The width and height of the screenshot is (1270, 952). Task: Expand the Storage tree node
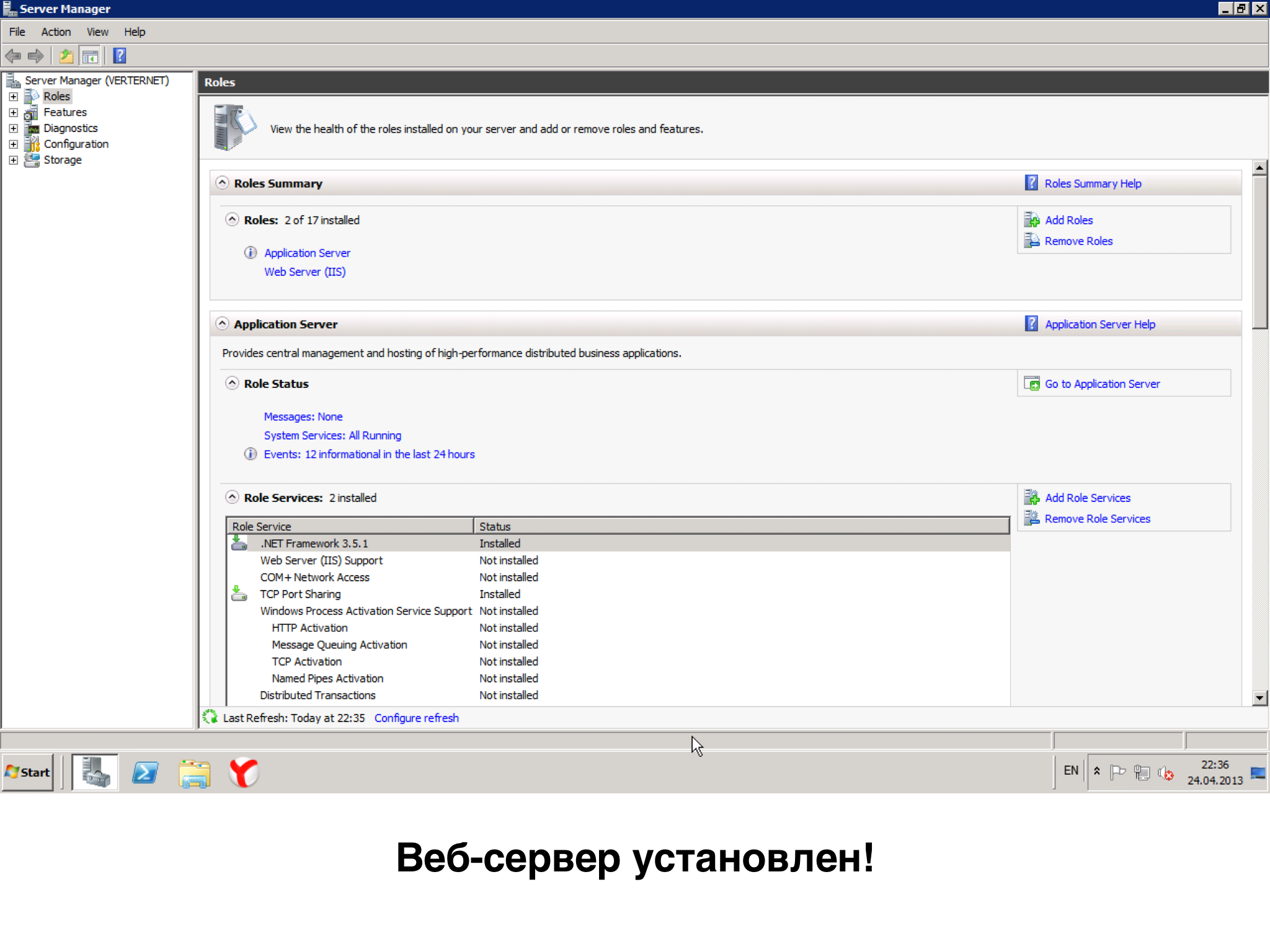point(14,160)
